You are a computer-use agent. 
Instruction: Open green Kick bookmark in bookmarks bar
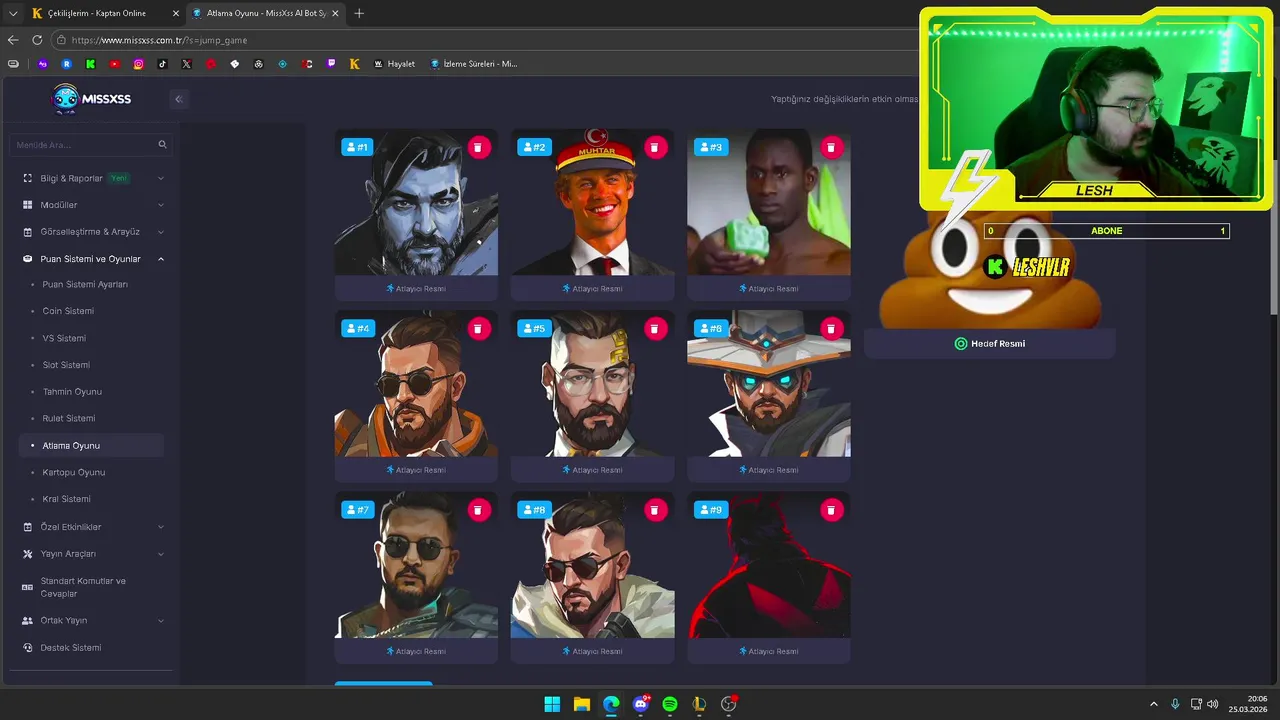click(90, 64)
